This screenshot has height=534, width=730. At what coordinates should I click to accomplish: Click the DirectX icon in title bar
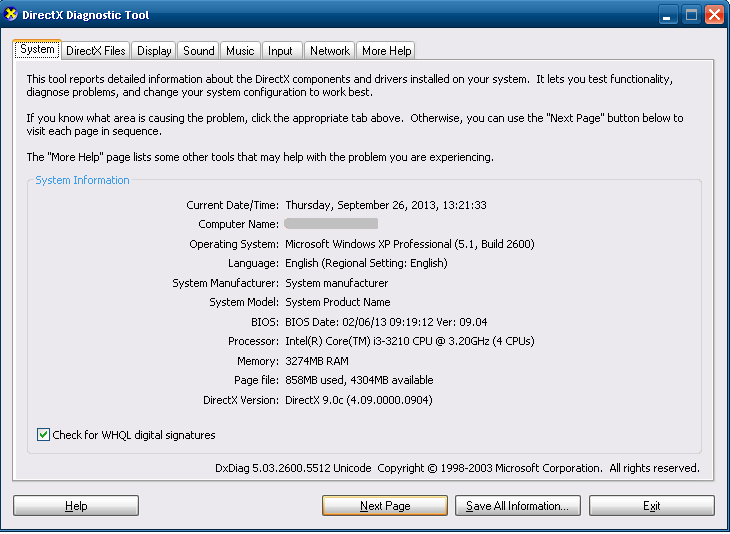(x=11, y=14)
